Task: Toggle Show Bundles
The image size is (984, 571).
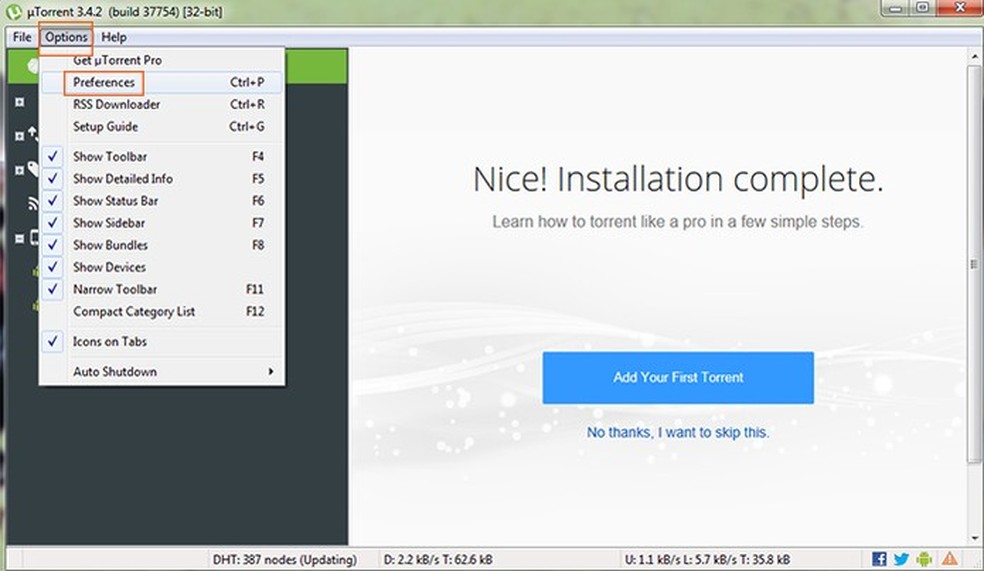Action: [161, 245]
